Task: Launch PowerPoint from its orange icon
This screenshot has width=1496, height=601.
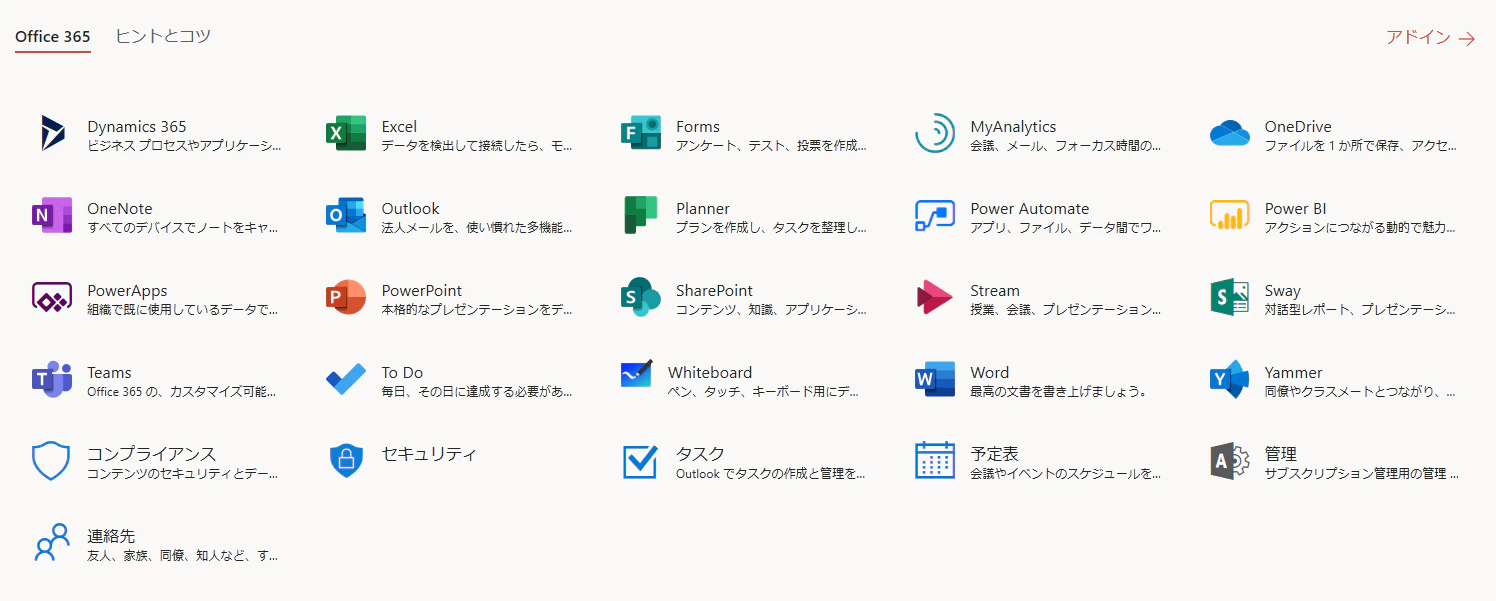Action: click(x=346, y=297)
